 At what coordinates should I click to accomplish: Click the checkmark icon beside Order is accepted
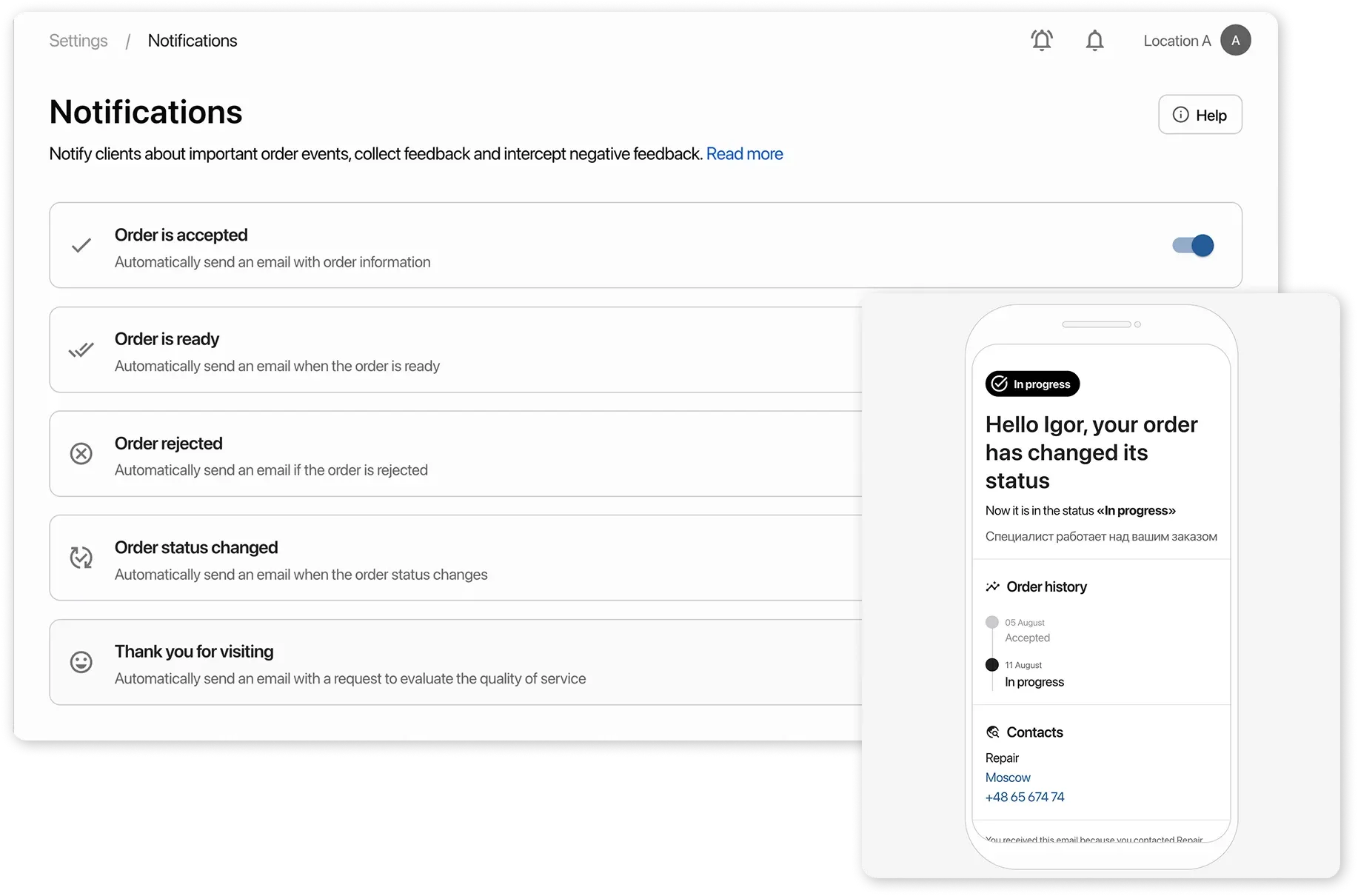tap(81, 245)
